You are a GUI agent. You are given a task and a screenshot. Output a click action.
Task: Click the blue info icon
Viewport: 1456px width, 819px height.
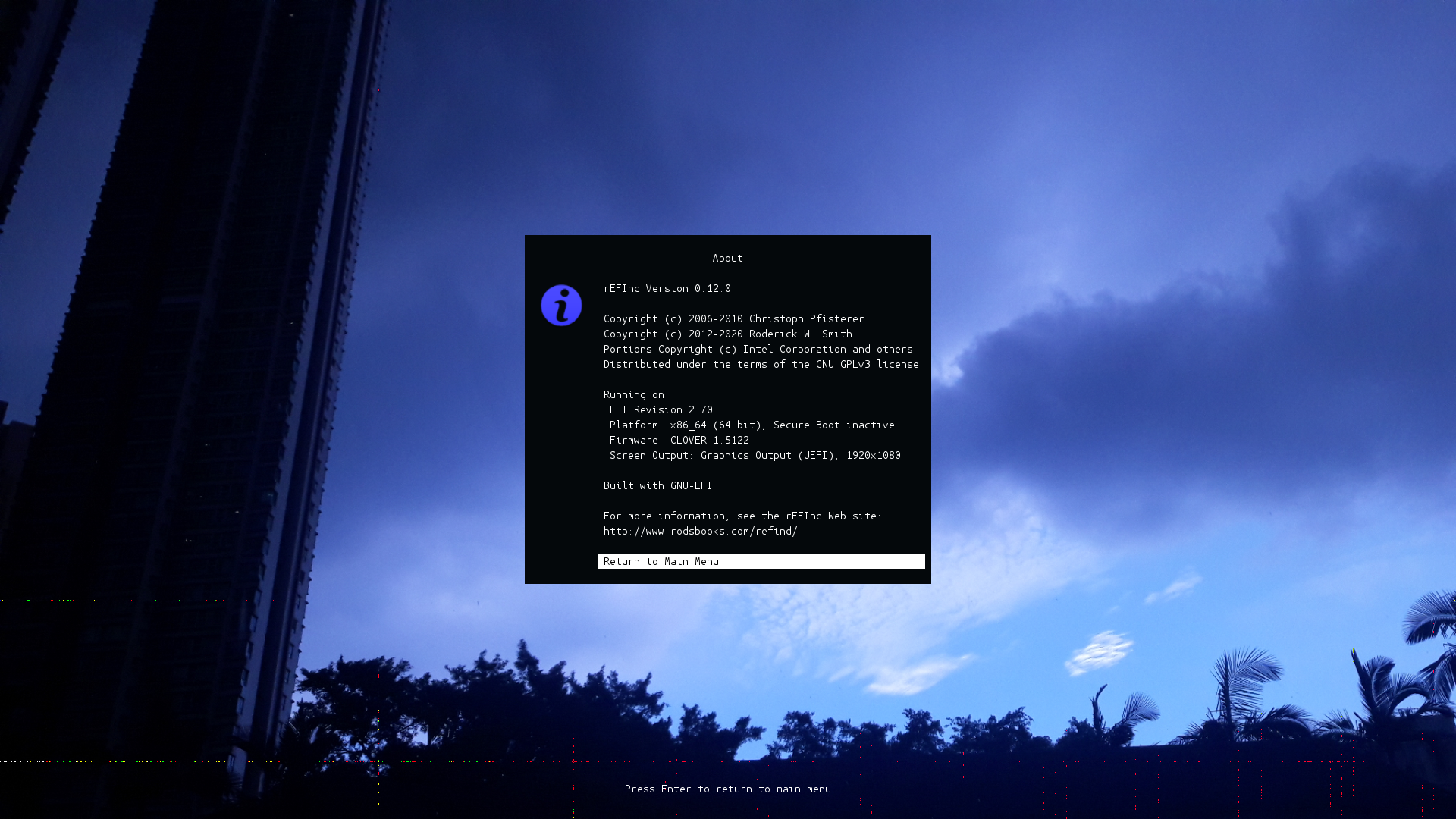coord(561,305)
